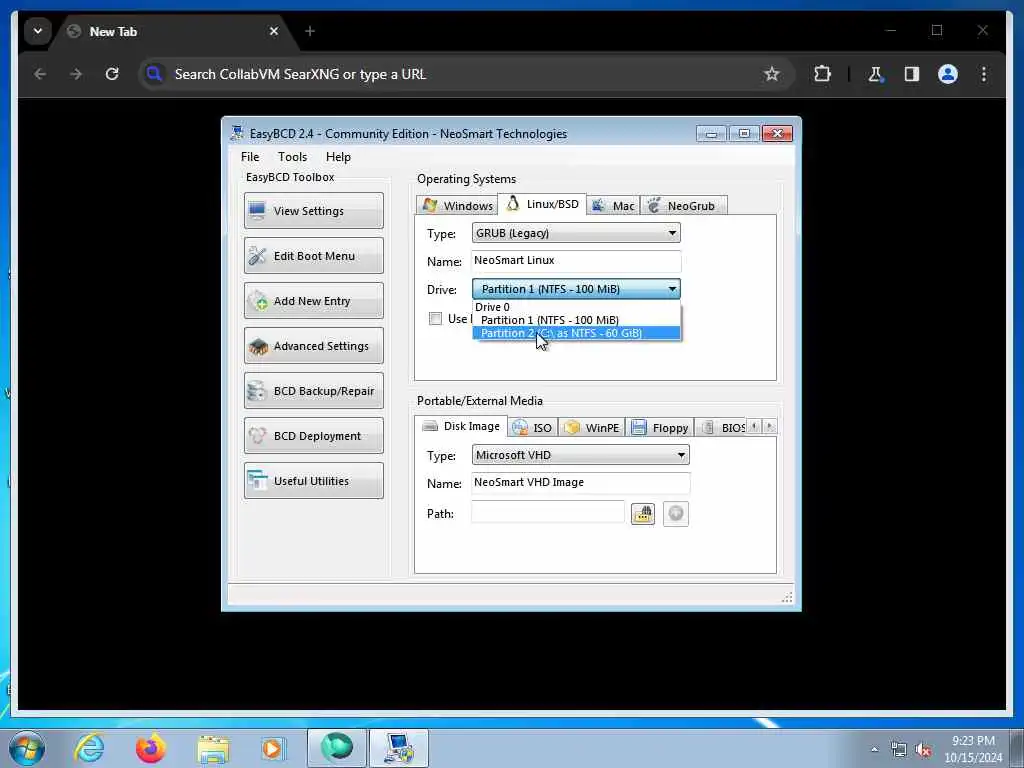This screenshot has height=768, width=1024.
Task: Open a new Chrome tab
Action: [x=310, y=31]
